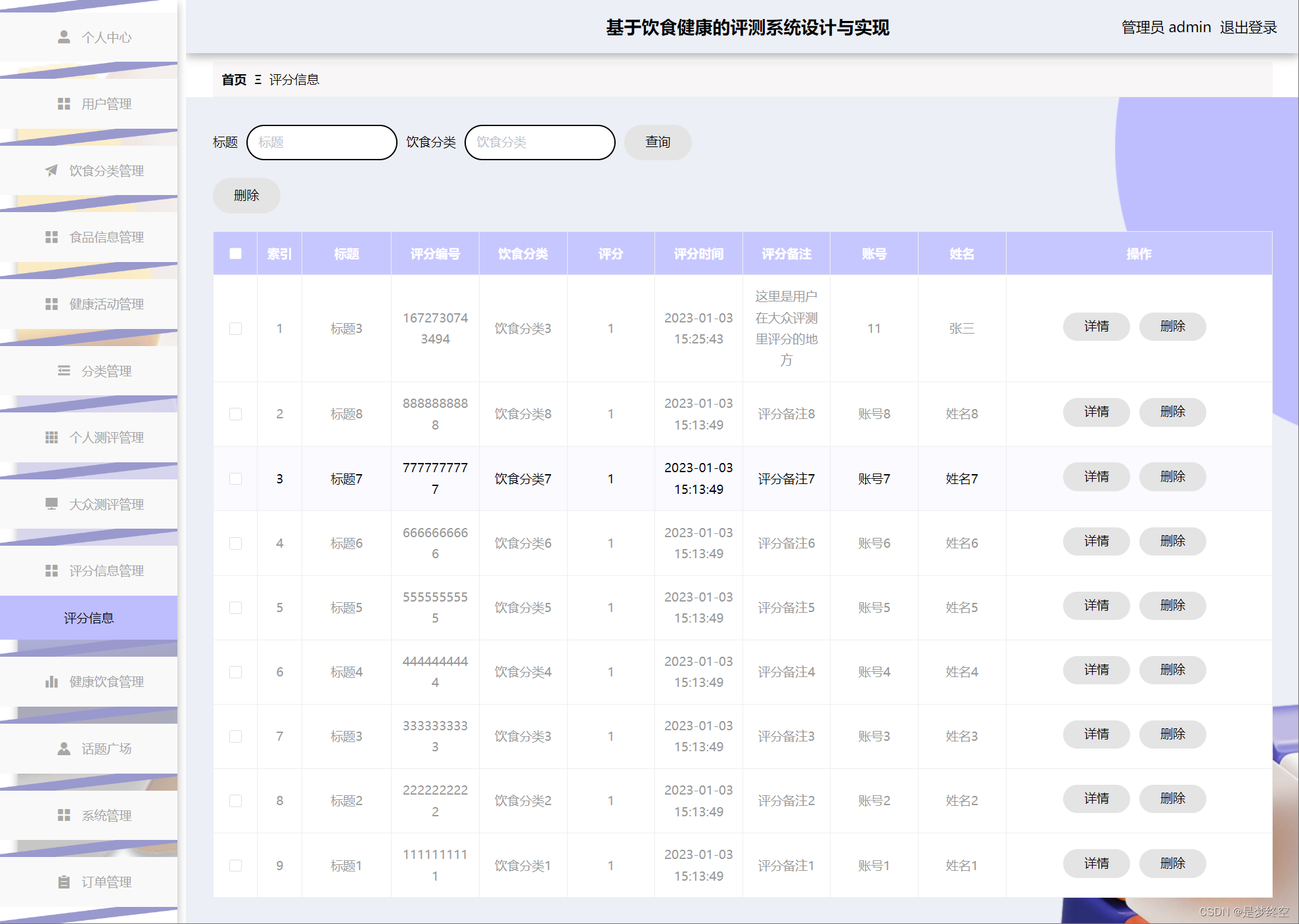The width and height of the screenshot is (1299, 924).
Task: Click the monitor icon beside 大众测评管理
Action: pyautogui.click(x=51, y=504)
